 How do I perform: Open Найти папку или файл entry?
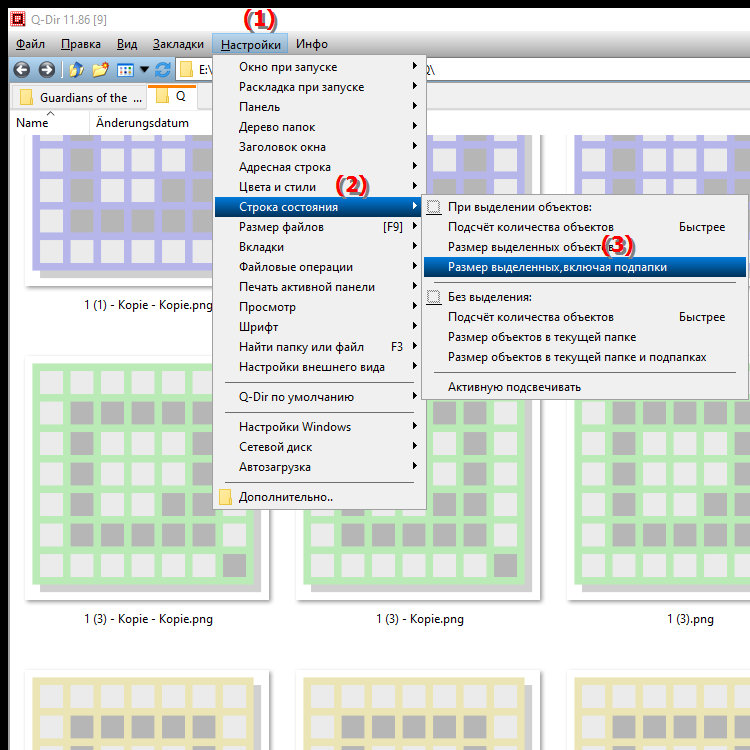[318, 347]
